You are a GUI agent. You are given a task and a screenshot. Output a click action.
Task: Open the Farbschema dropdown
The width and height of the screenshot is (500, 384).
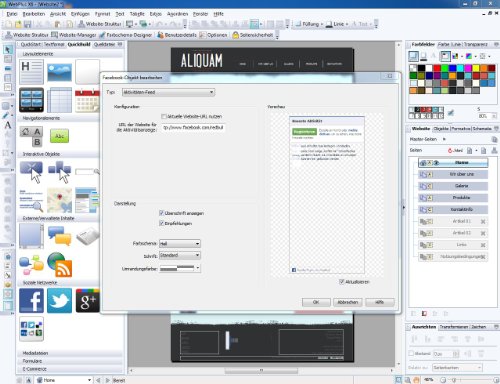pyautogui.click(x=180, y=244)
